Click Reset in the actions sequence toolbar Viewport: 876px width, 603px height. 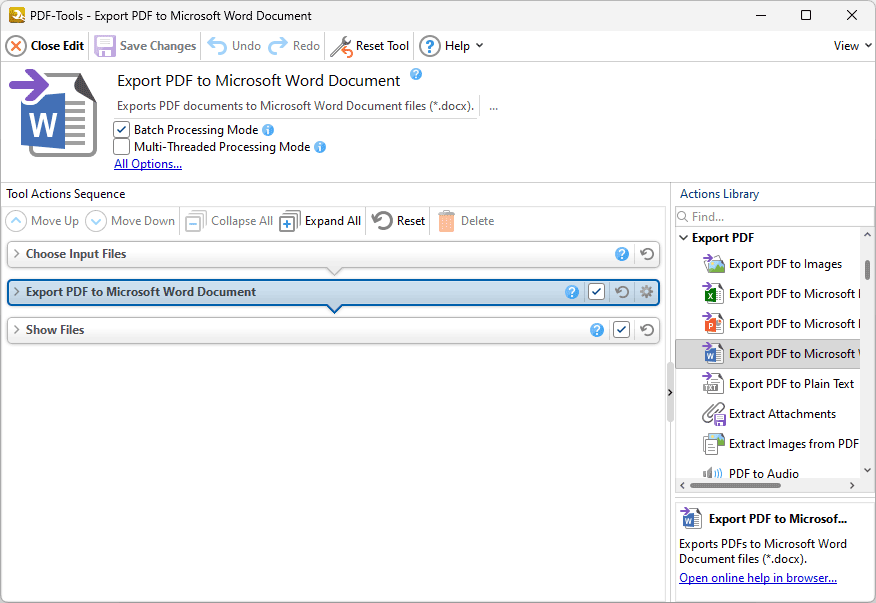pyautogui.click(x=398, y=221)
